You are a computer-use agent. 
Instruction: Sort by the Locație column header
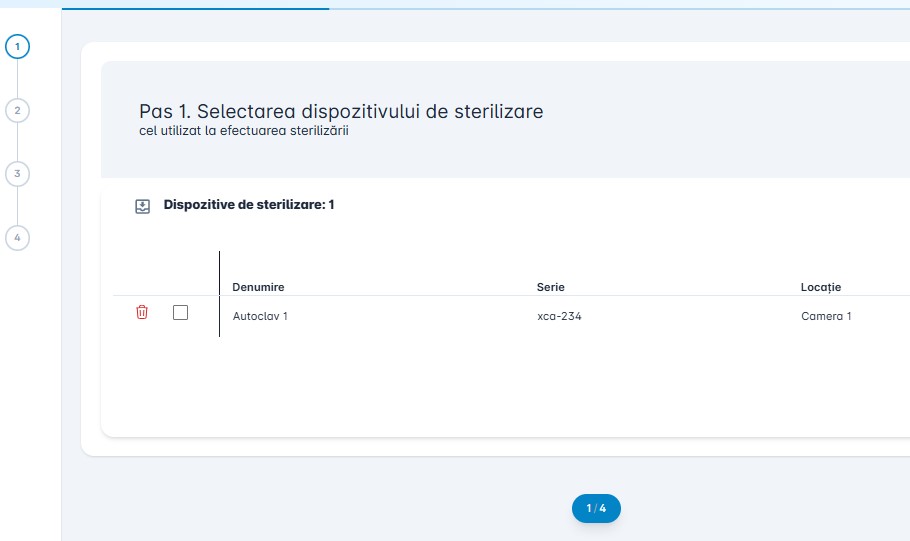[x=820, y=287]
